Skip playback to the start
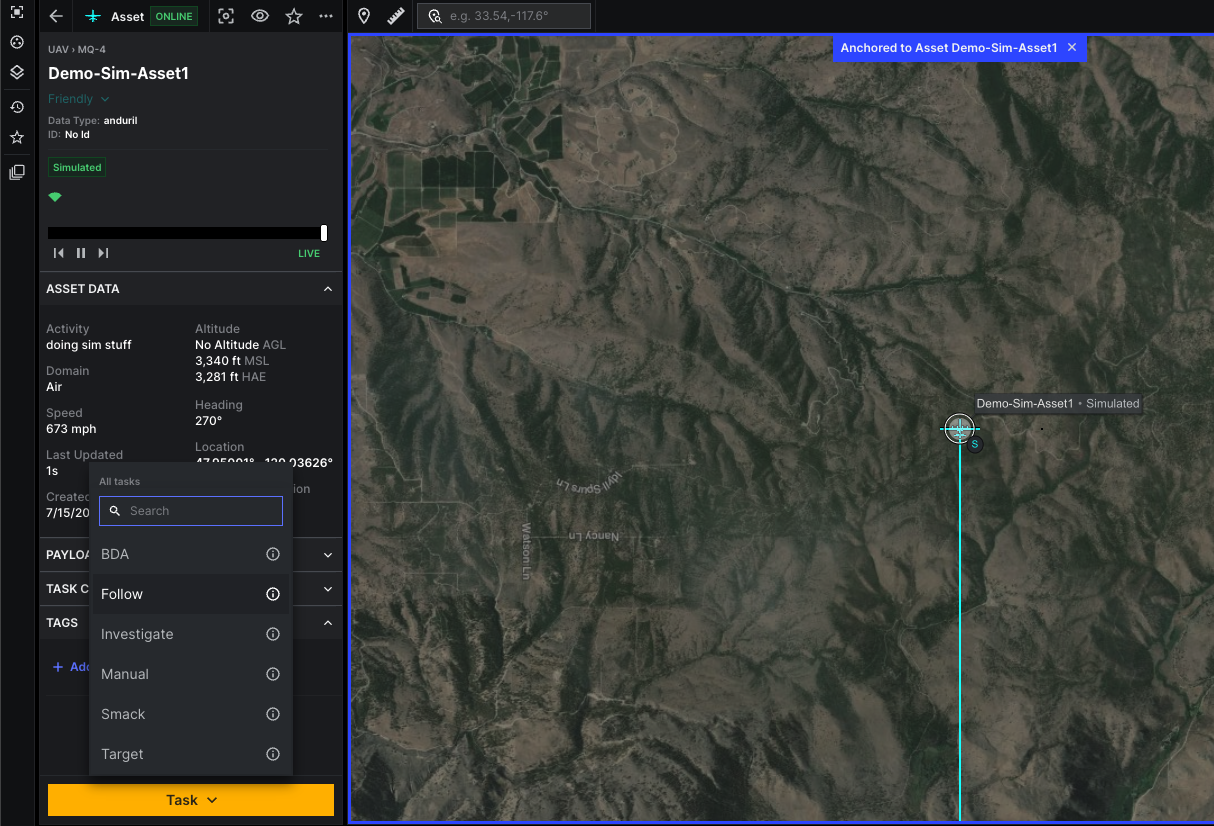 point(59,253)
